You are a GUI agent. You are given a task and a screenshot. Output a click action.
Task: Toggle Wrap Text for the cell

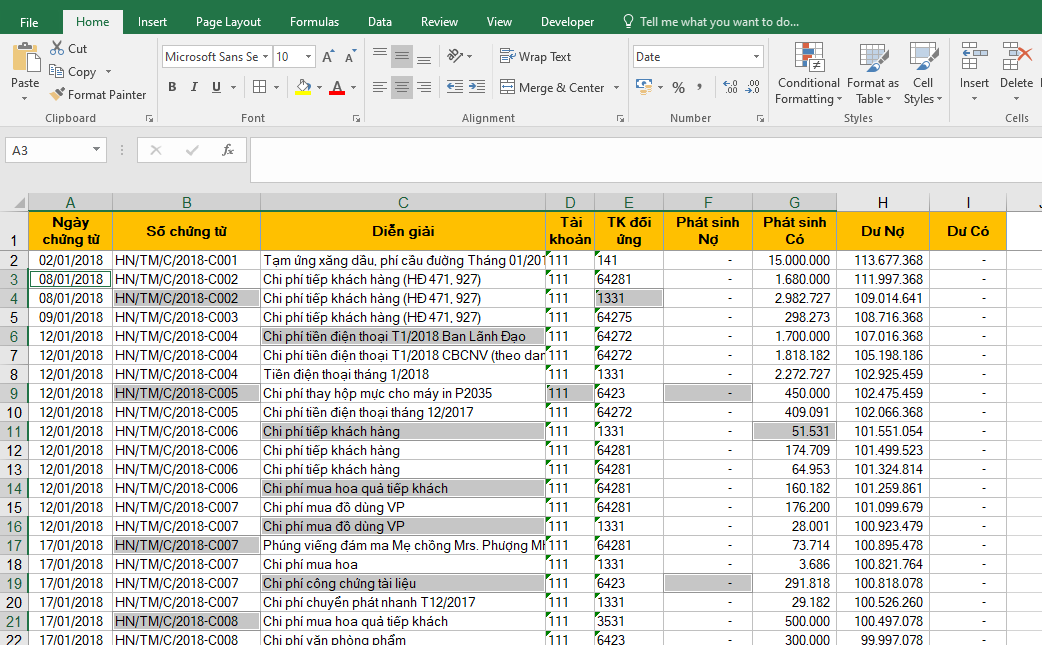pyautogui.click(x=535, y=57)
